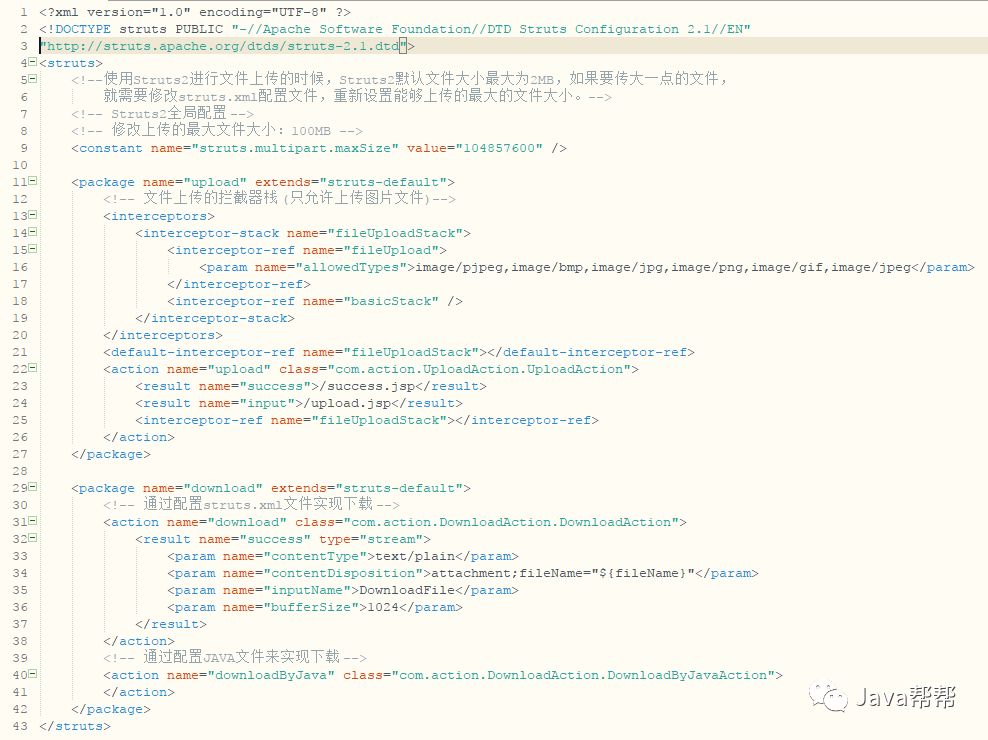The image size is (988, 740).
Task: Collapse the struts element fold at line 4
Action: (x=32, y=62)
